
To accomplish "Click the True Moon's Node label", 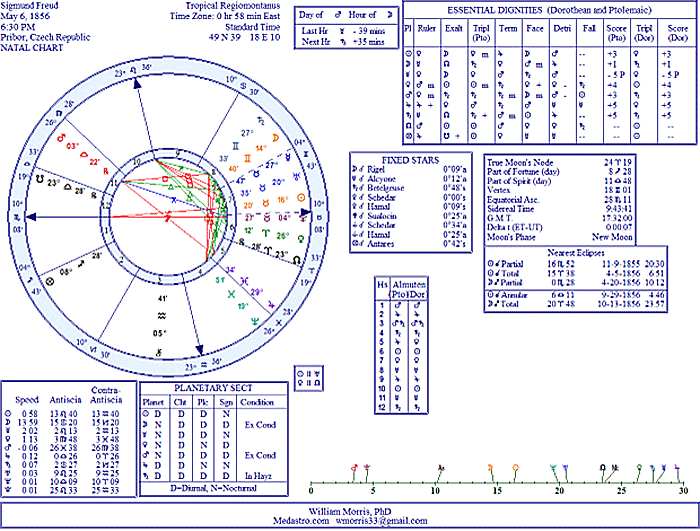I will pyautogui.click(x=520, y=163).
